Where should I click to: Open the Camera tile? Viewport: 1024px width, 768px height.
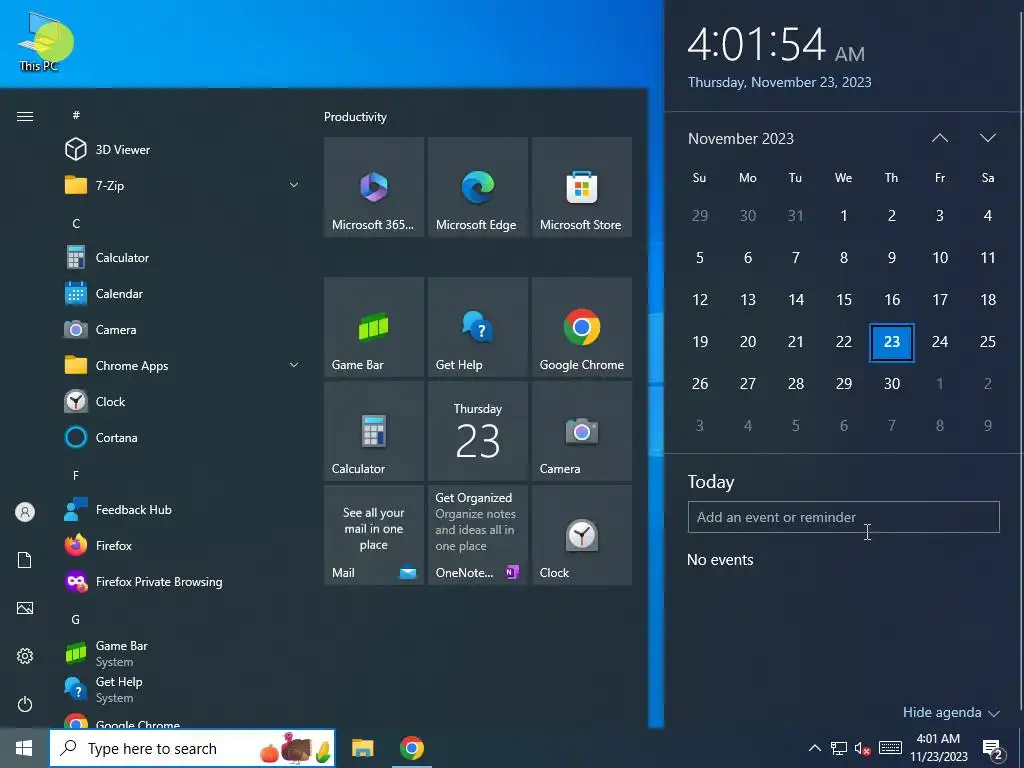(x=582, y=431)
